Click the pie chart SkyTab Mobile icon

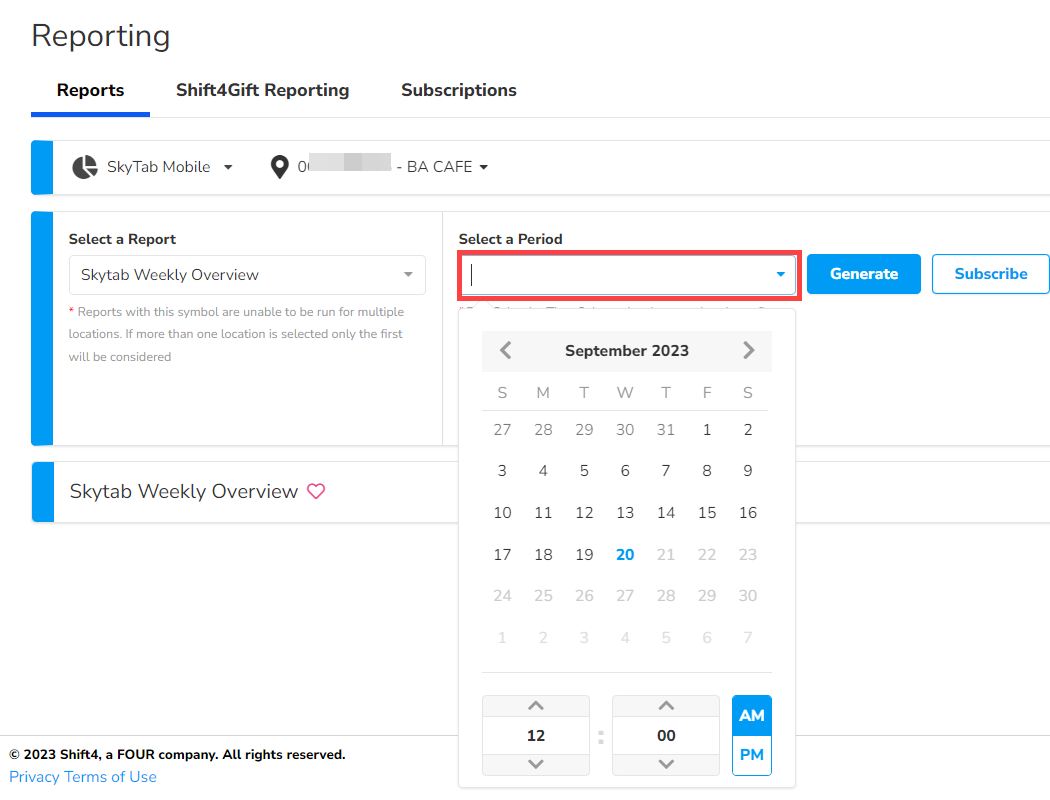coord(85,167)
